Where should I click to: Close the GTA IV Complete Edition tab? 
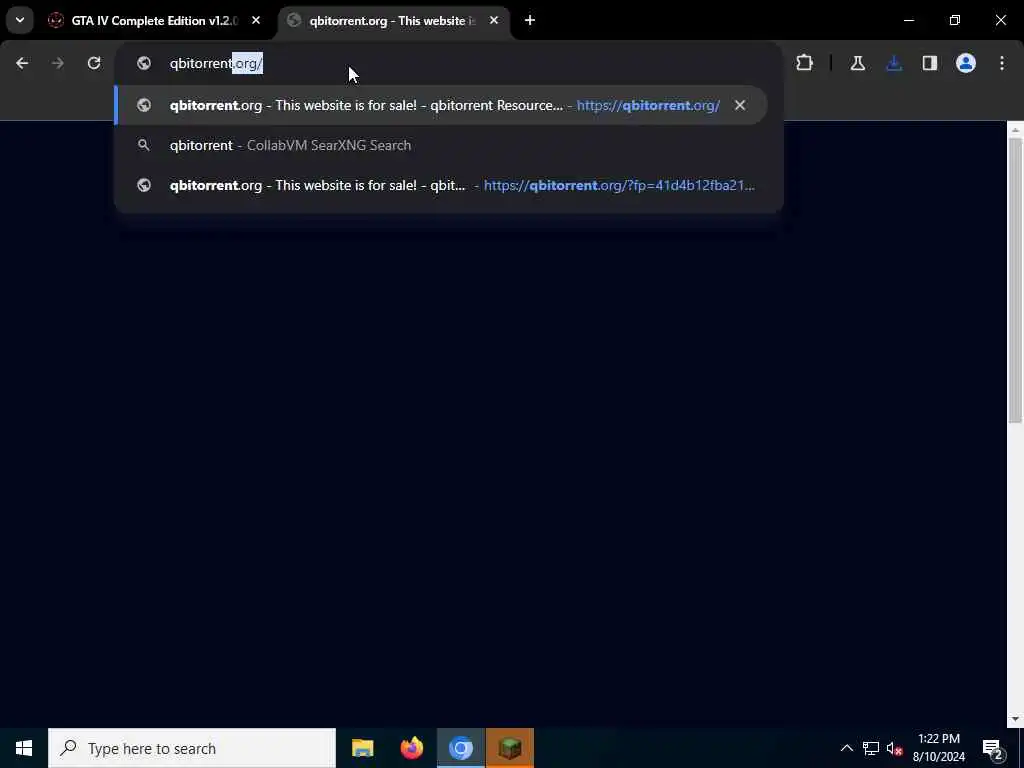coord(256,21)
